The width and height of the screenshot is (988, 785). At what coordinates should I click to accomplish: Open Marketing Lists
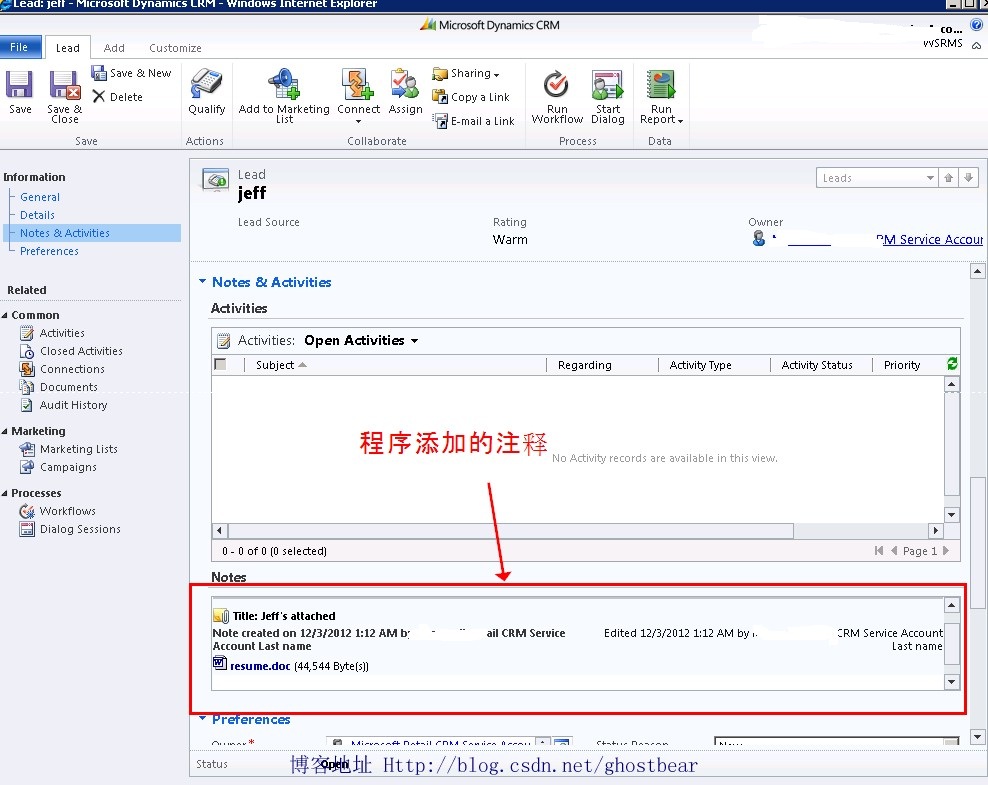(69, 449)
